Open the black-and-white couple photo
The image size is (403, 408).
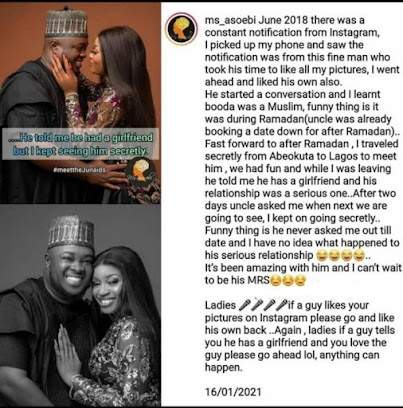coord(80,305)
